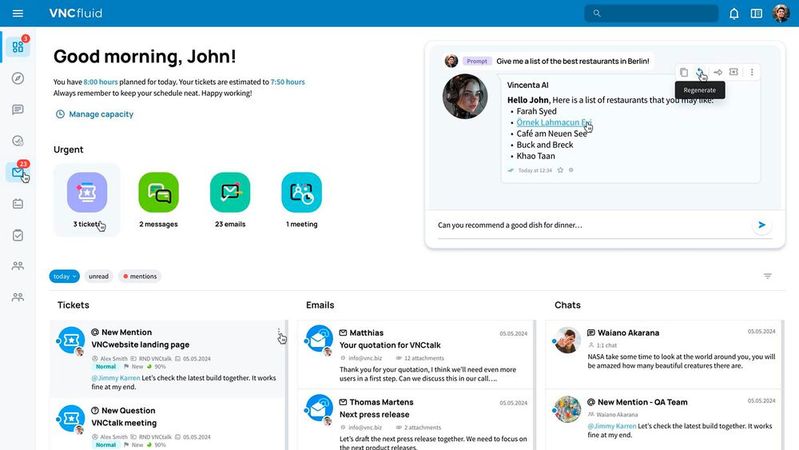Open Thomas Martens's Next press release email
This screenshot has width=799, height=450.
416,420
